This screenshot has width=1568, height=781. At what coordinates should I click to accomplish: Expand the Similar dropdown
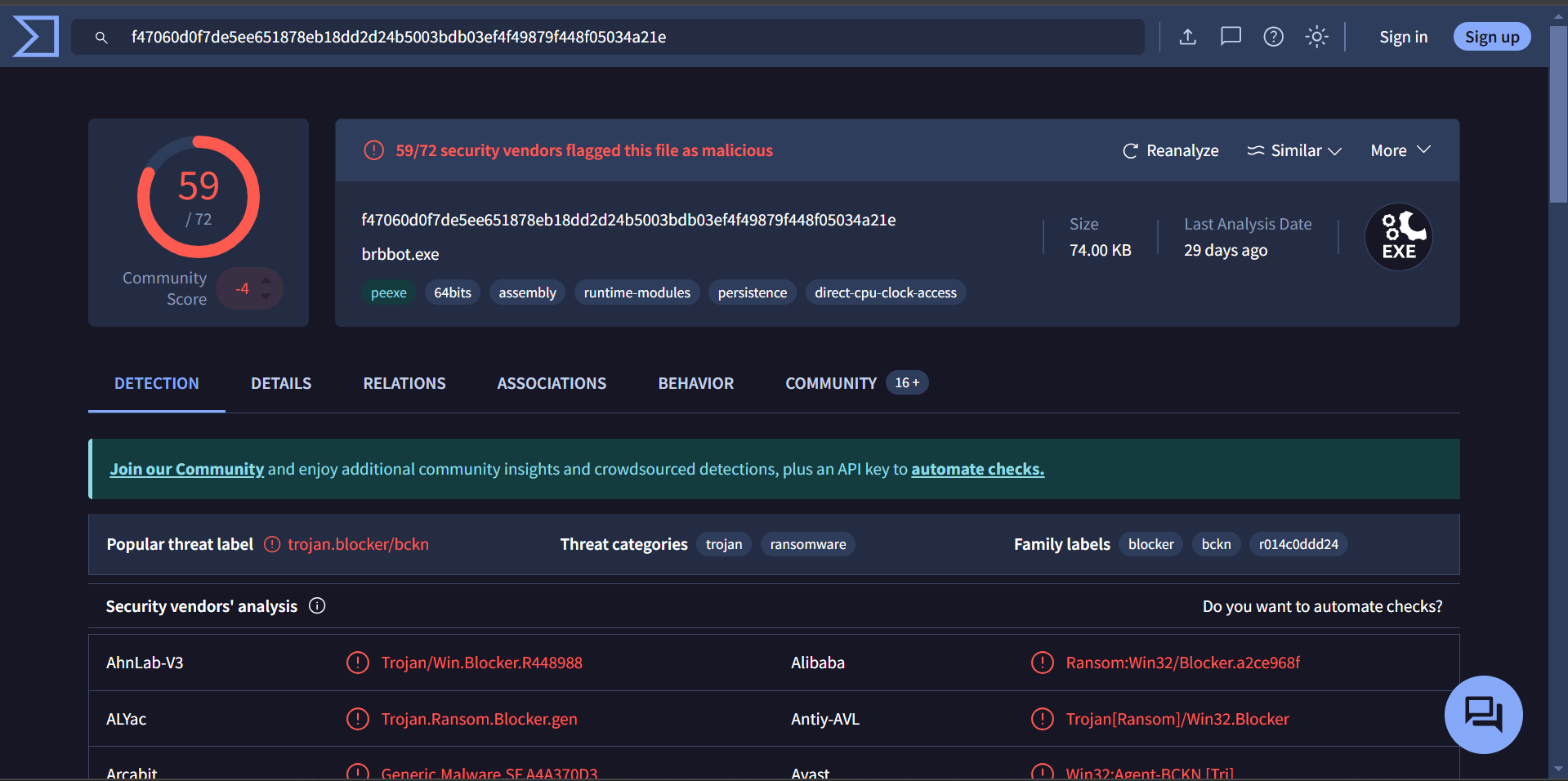coord(1293,150)
